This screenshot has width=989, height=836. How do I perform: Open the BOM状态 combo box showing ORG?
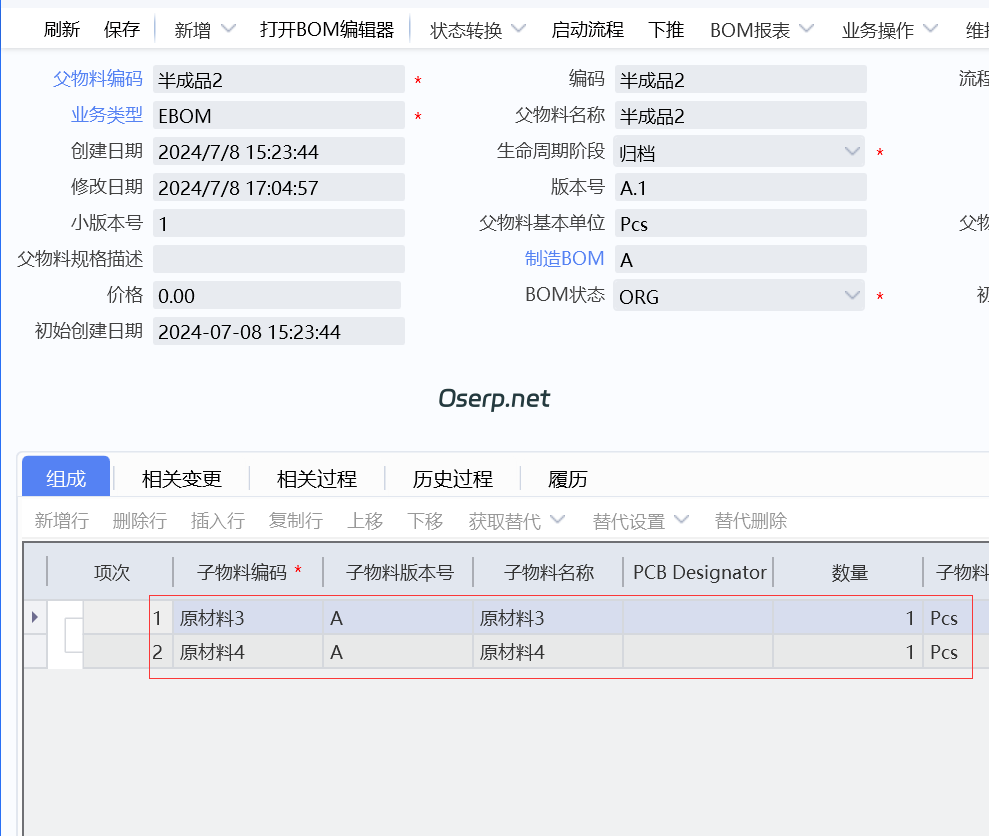[851, 296]
